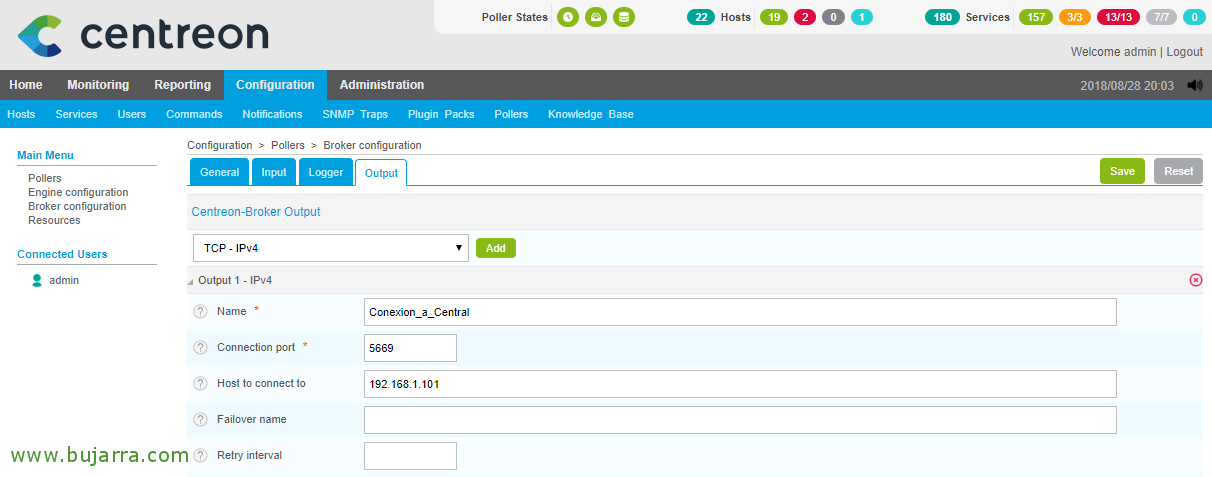Focus the Name input field
Screen dimensions: 1212x477
click(x=740, y=312)
